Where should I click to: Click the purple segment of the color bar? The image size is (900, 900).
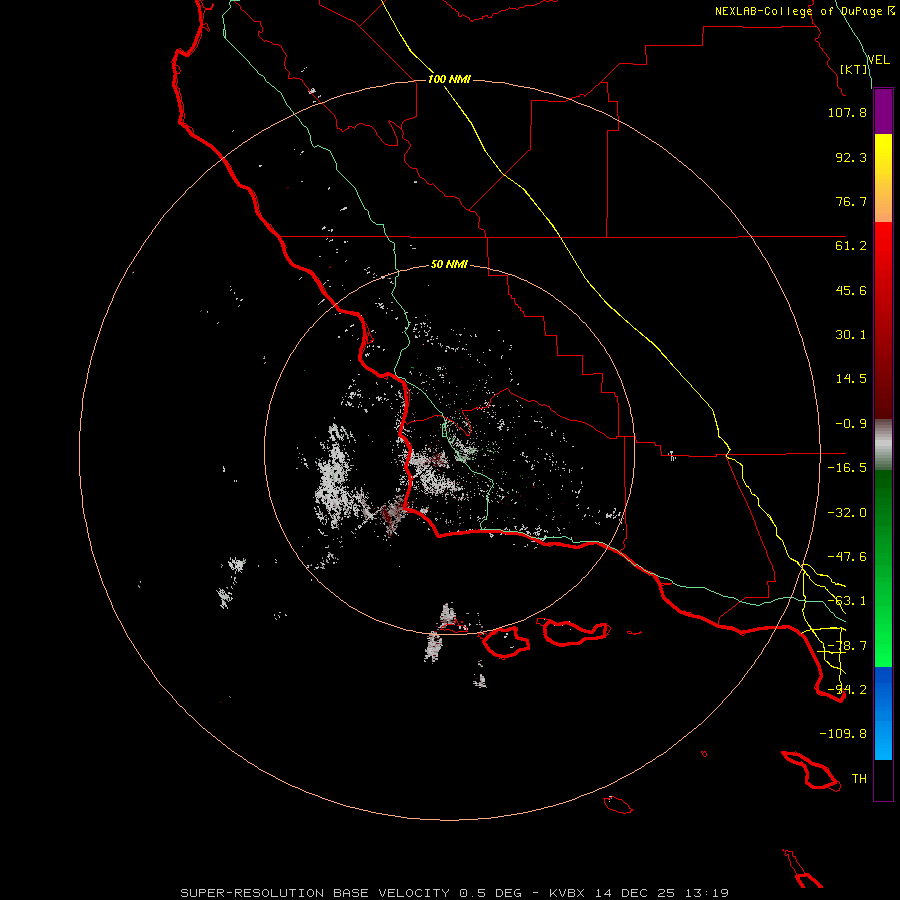pyautogui.click(x=883, y=112)
